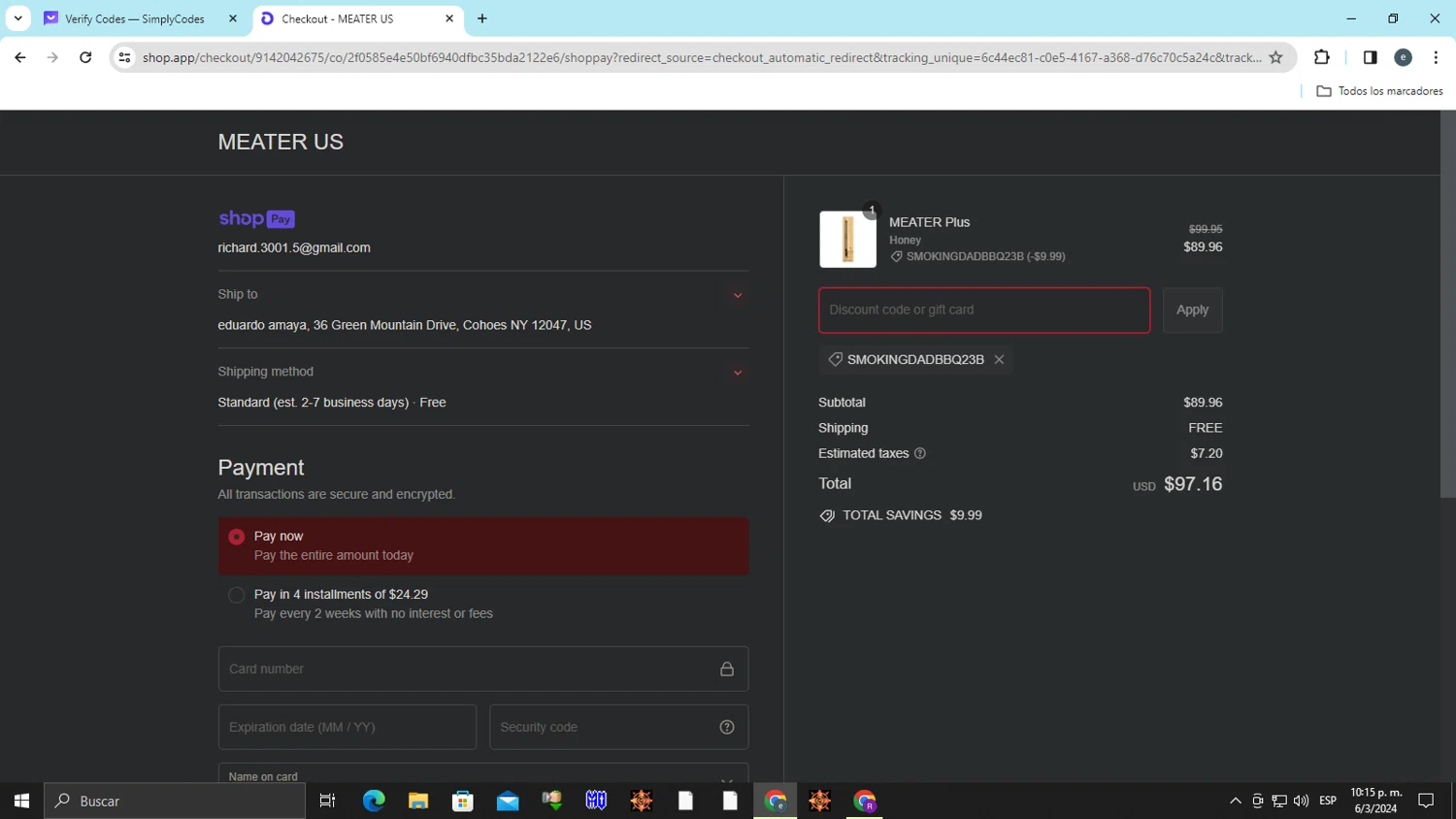Open the Windows notification center
1456x819 pixels.
tap(1426, 801)
